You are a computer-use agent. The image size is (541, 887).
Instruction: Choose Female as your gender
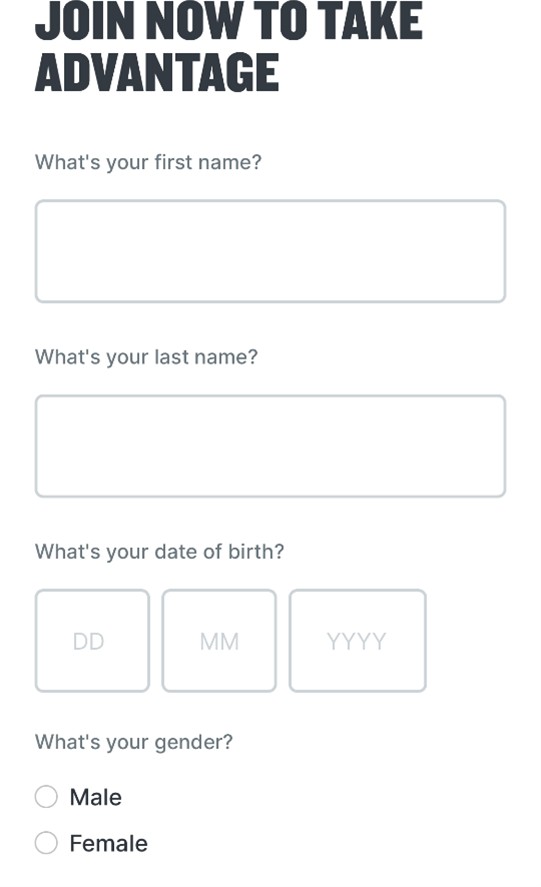(46, 843)
